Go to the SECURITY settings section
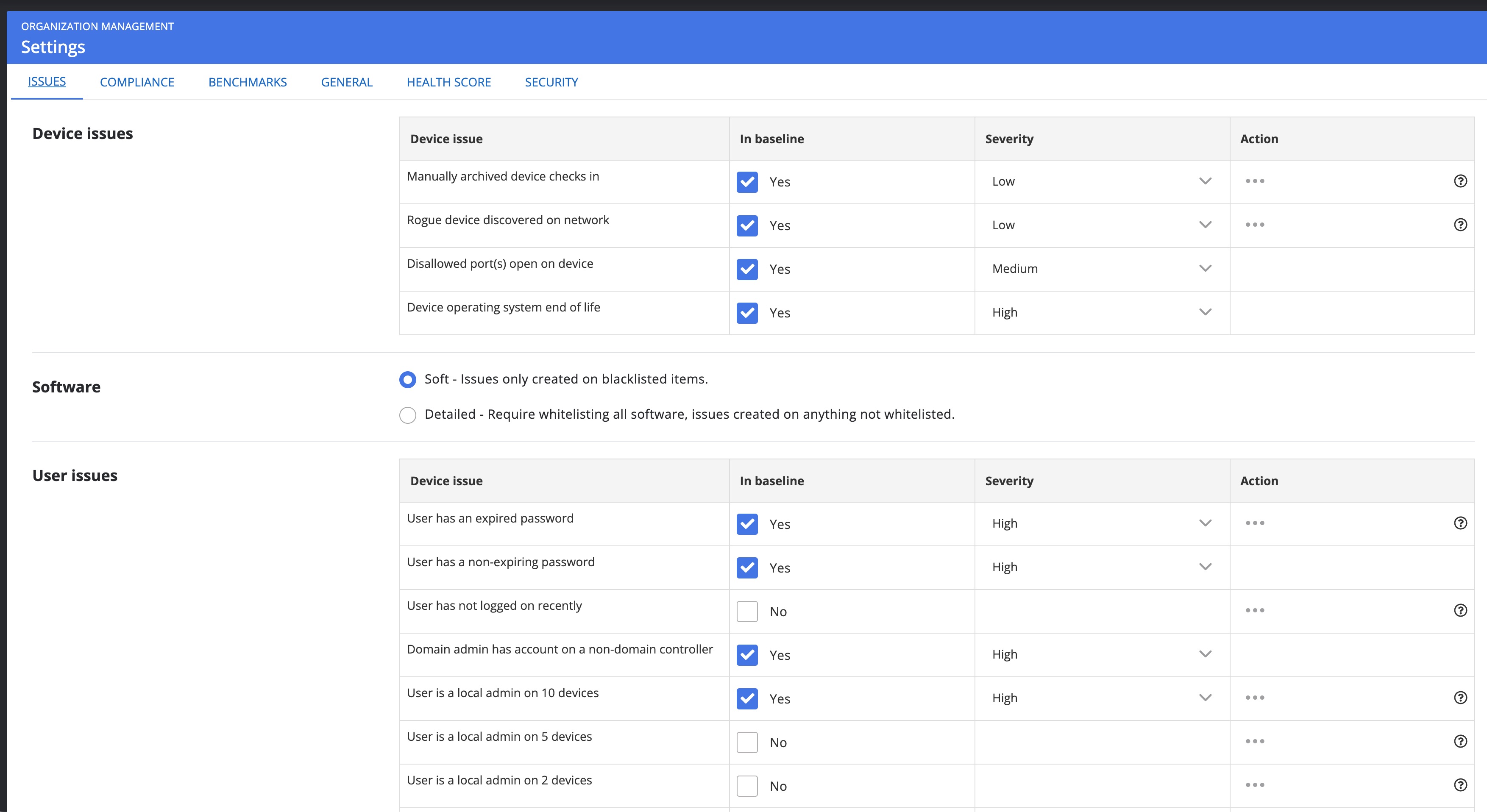Image resolution: width=1487 pixels, height=812 pixels. tap(551, 81)
